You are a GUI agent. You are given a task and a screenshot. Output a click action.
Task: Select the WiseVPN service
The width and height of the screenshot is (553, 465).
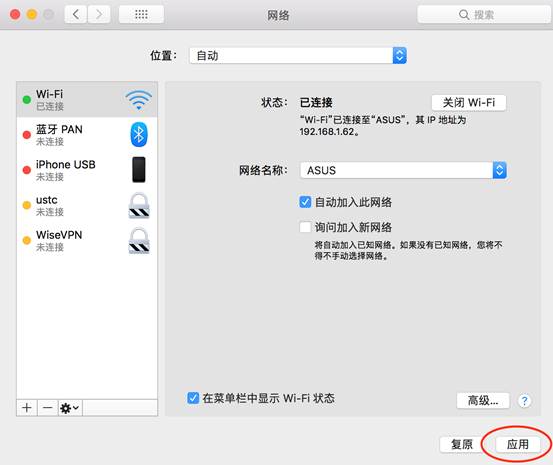(x=87, y=241)
